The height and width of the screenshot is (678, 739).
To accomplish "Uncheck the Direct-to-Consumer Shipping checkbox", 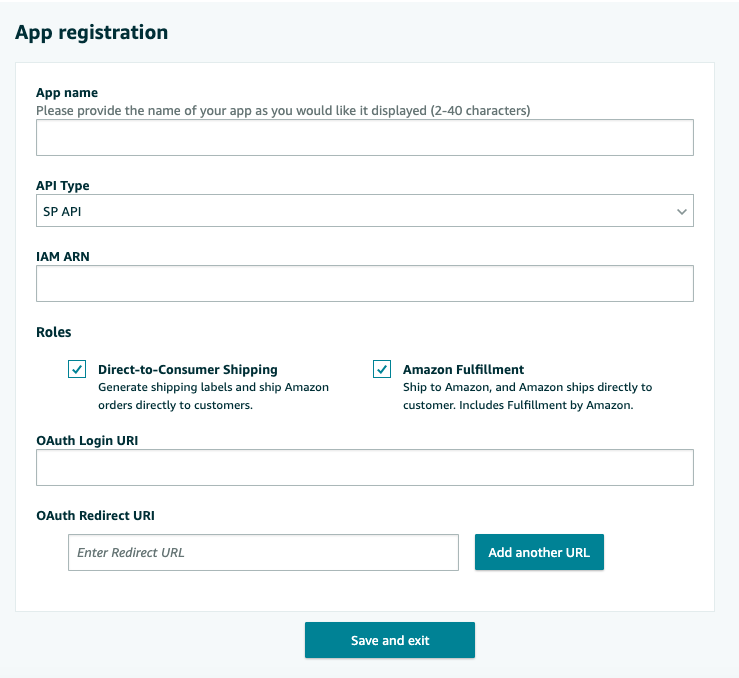I will (x=77, y=369).
